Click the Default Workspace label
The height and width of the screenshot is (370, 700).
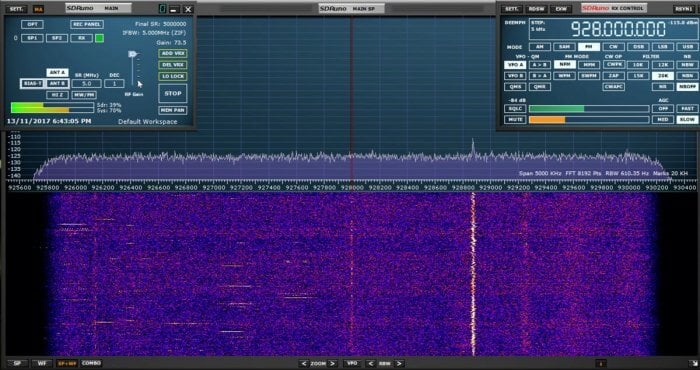pyautogui.click(x=148, y=121)
